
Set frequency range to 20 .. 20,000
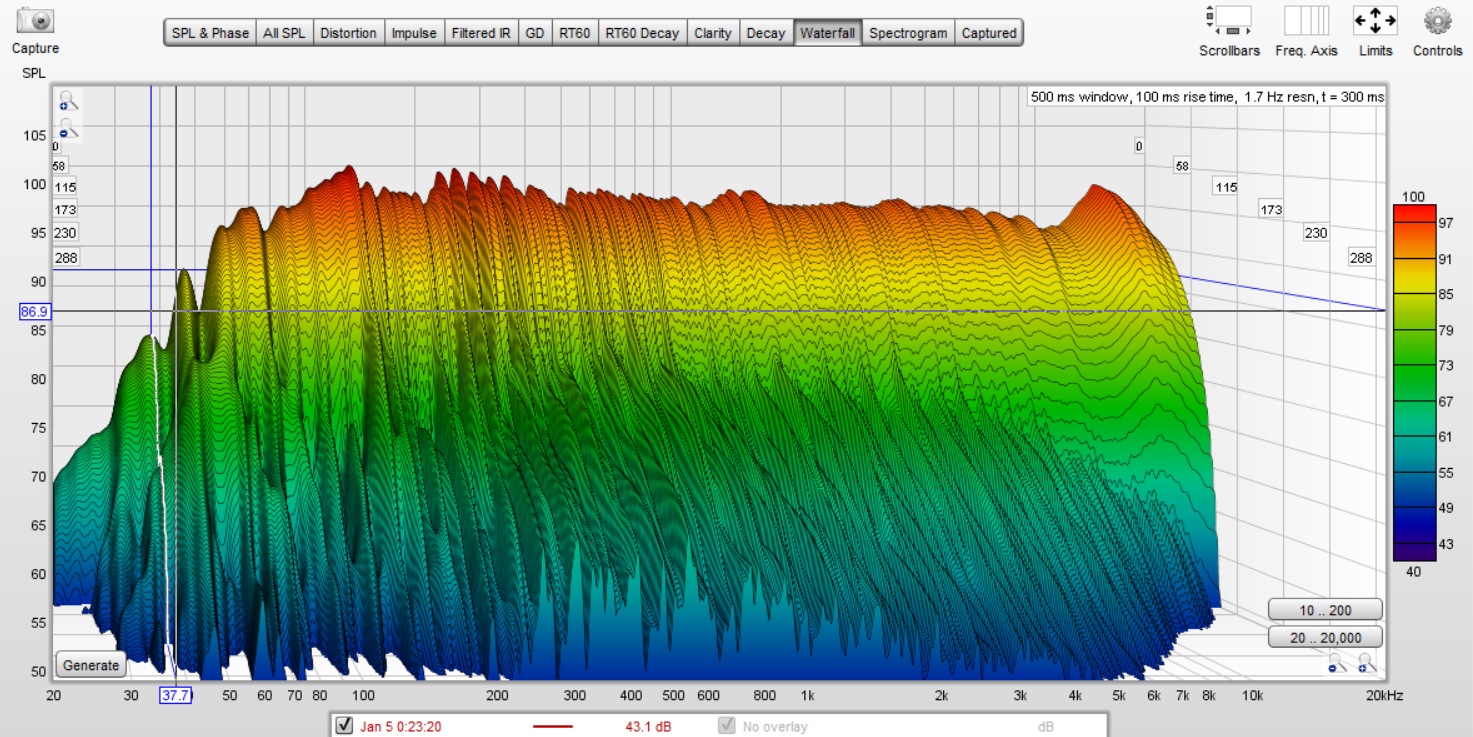pyautogui.click(x=1325, y=637)
